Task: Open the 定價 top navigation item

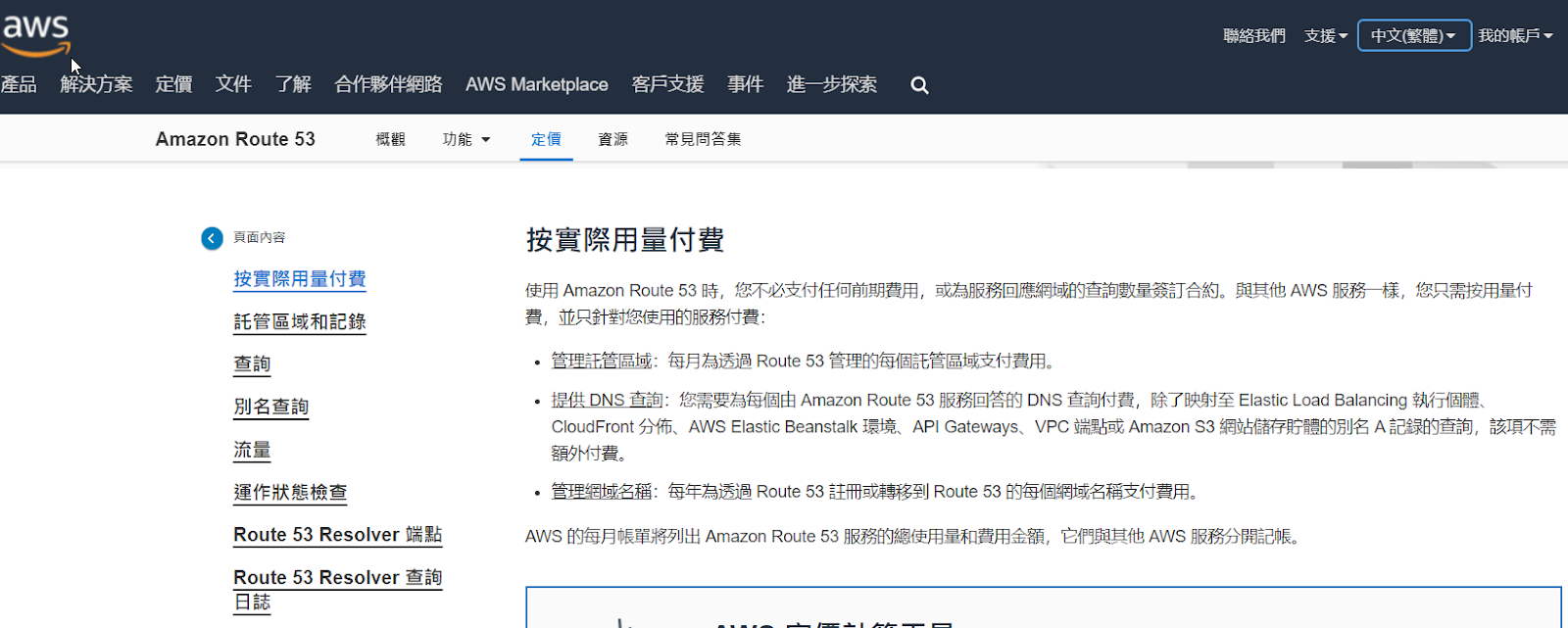Action: 173,84
